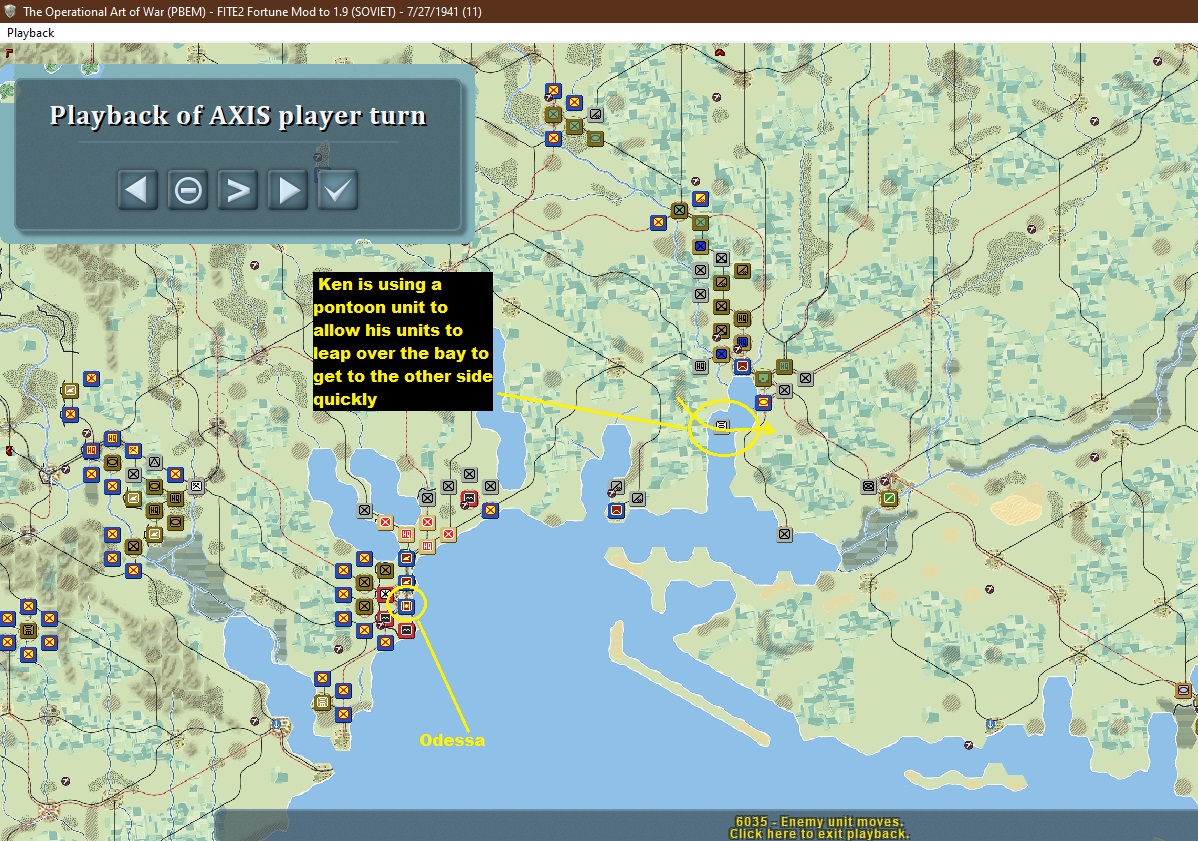Screen dimensions: 1198x841
Task: Click anchor port marker on the eastern shore
Action: coord(990,723)
